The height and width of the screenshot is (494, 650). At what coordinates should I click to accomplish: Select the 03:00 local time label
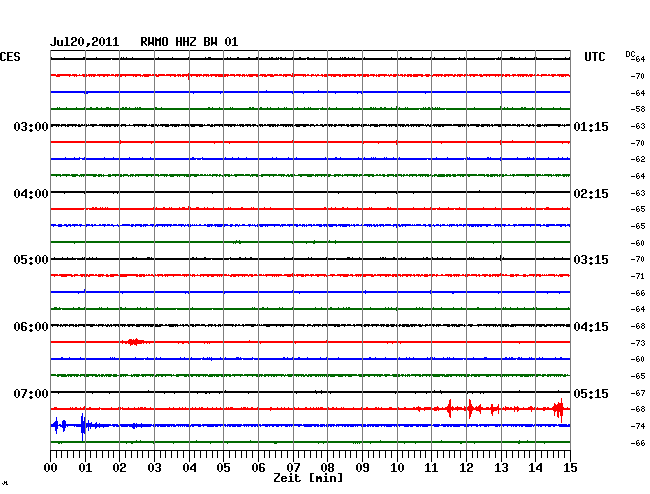[31, 127]
